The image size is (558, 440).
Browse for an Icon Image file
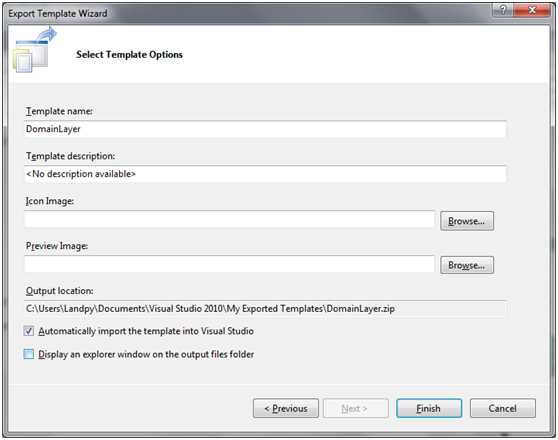point(467,221)
